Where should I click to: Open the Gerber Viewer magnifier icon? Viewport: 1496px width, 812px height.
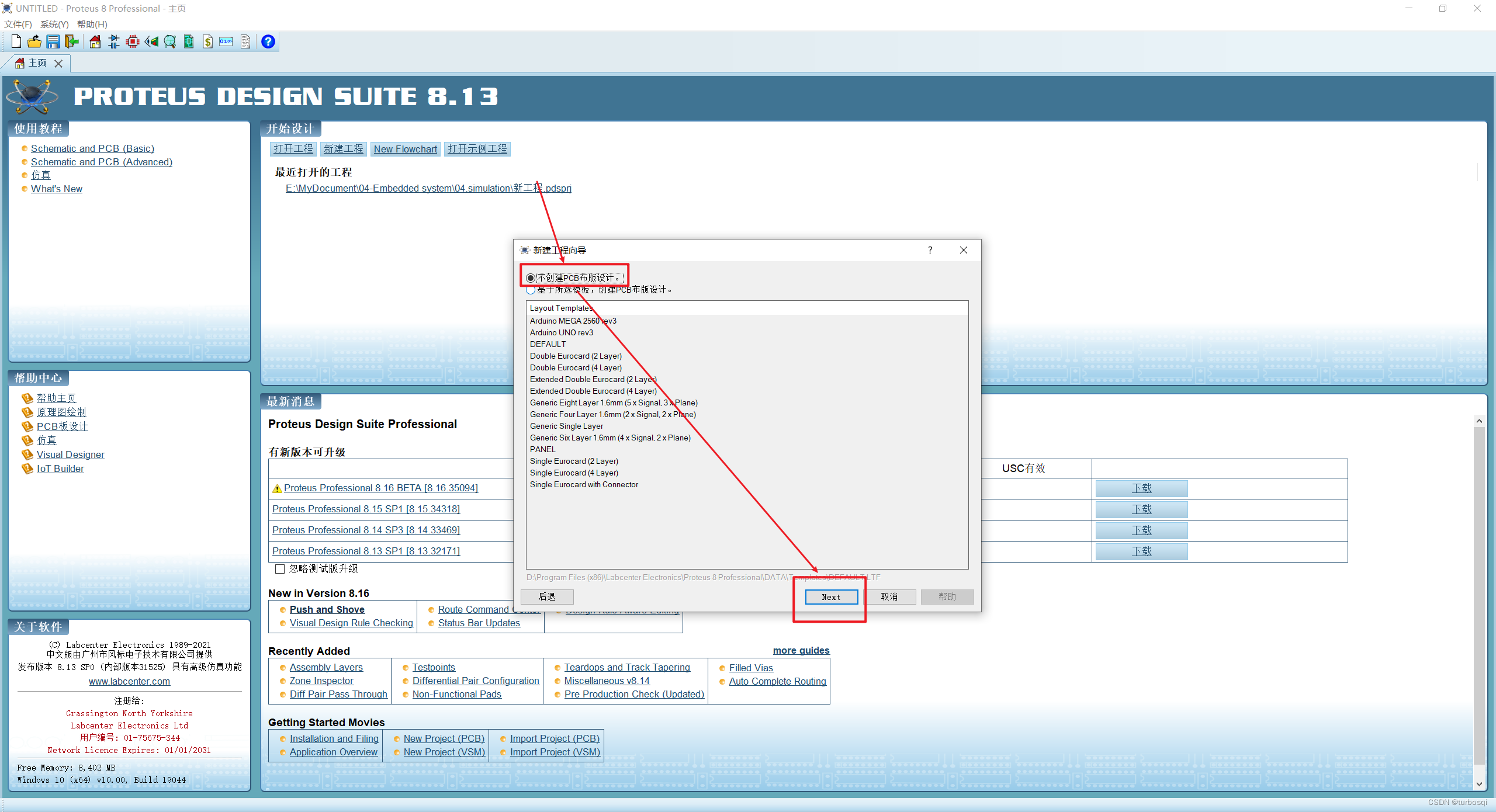(170, 41)
